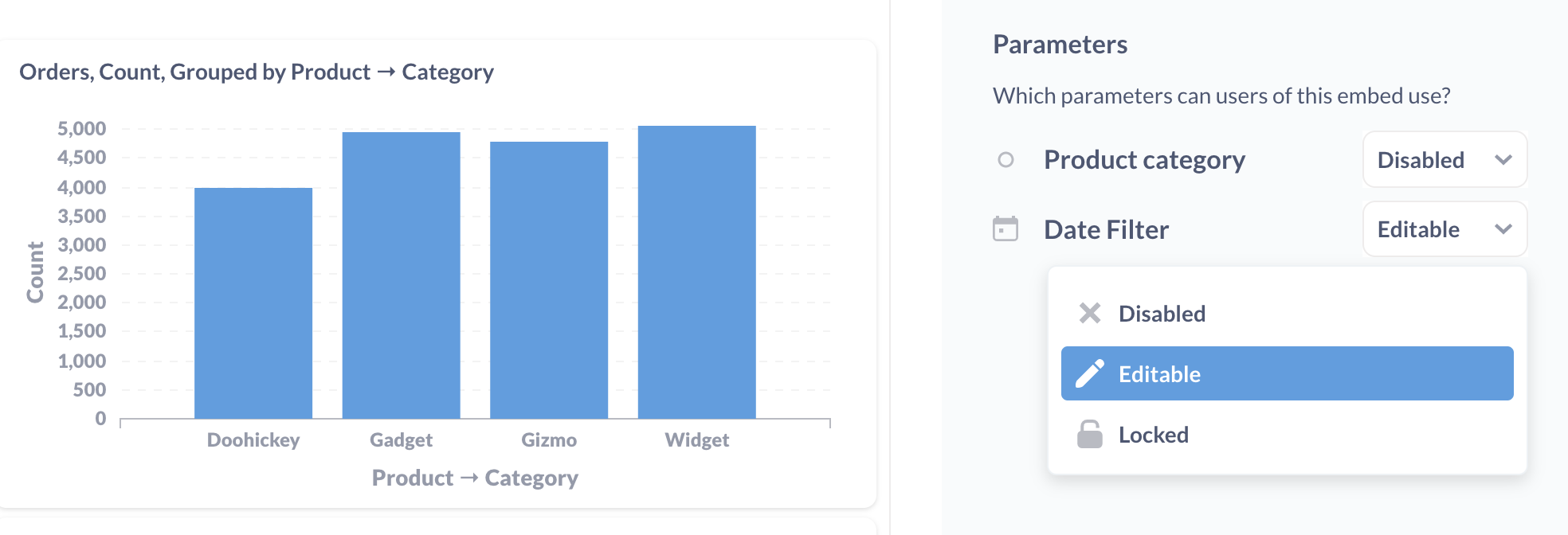The height and width of the screenshot is (535, 1568).
Task: Click the calendar icon beside Date Filter
Action: click(x=1005, y=229)
